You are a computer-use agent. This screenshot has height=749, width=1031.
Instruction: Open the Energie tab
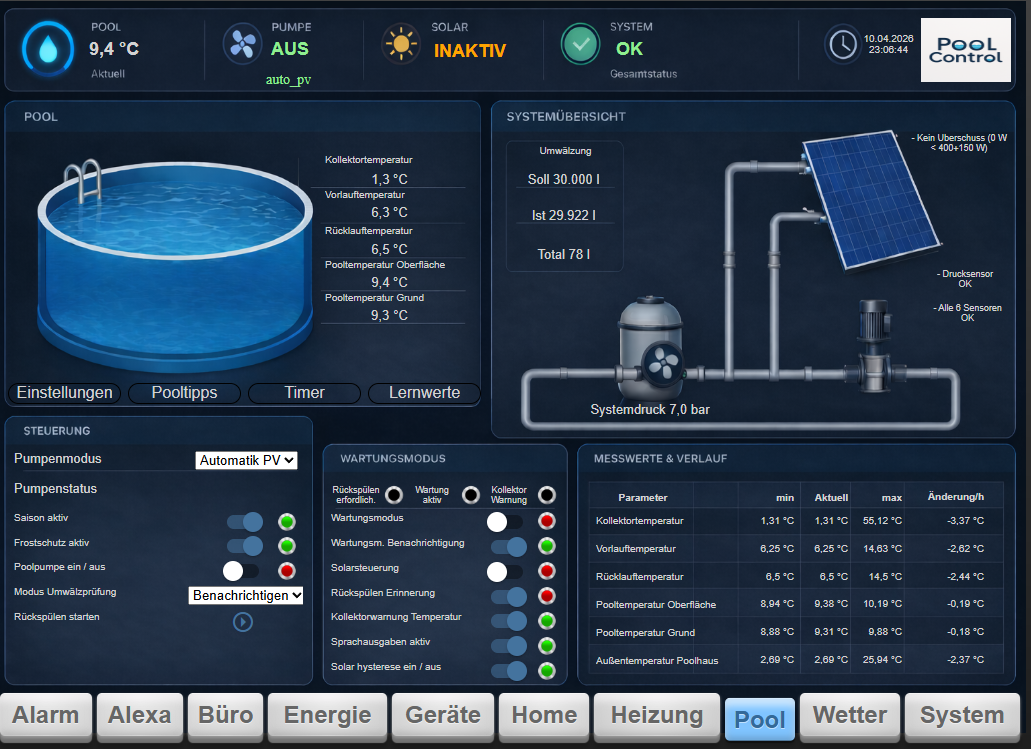pyautogui.click(x=327, y=715)
